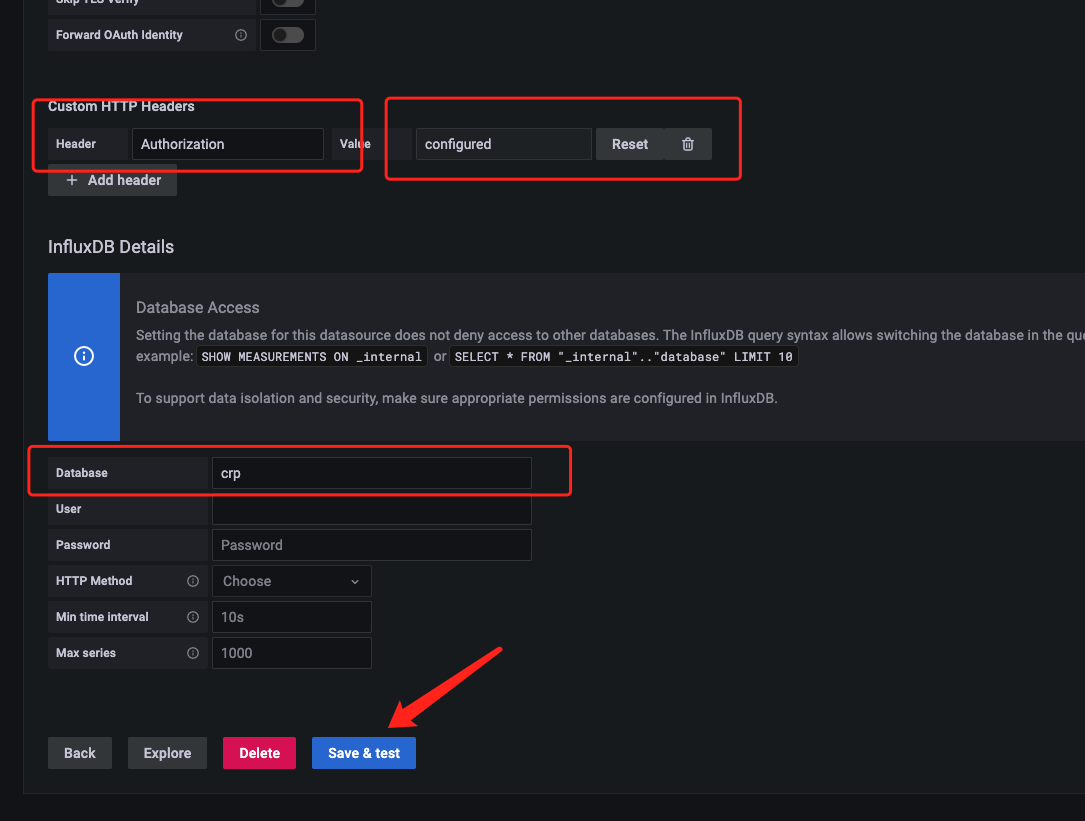Click the Header label in Custom HTTP Headers
Viewport: 1085px width, 821px height.
(76, 144)
